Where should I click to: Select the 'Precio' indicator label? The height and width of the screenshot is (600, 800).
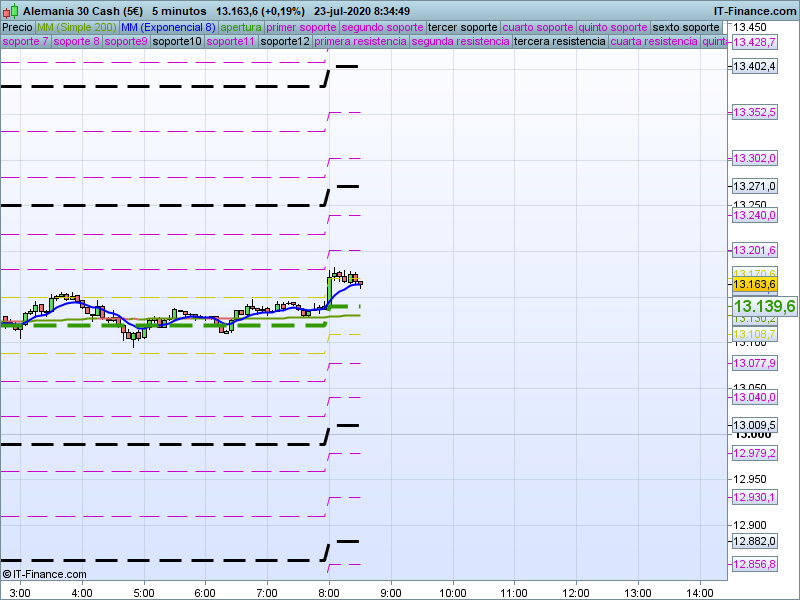tap(17, 27)
